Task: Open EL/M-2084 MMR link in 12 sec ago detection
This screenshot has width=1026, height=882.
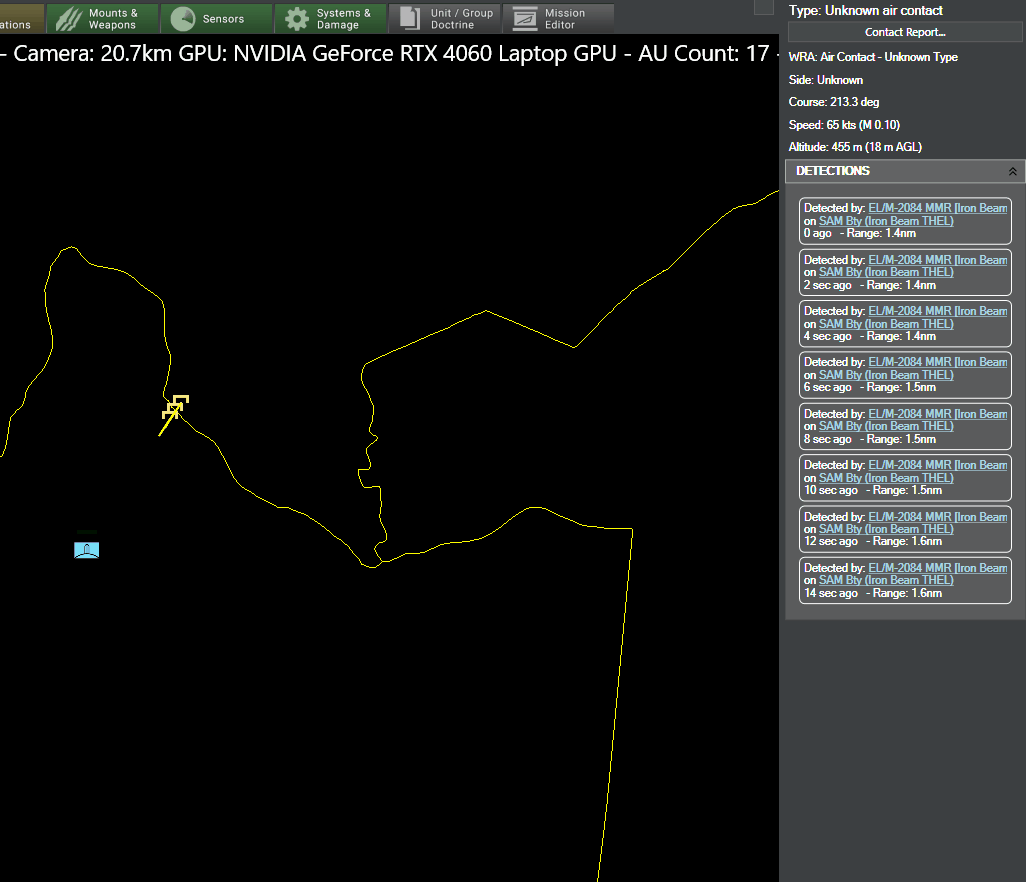Action: pyautogui.click(x=937, y=516)
